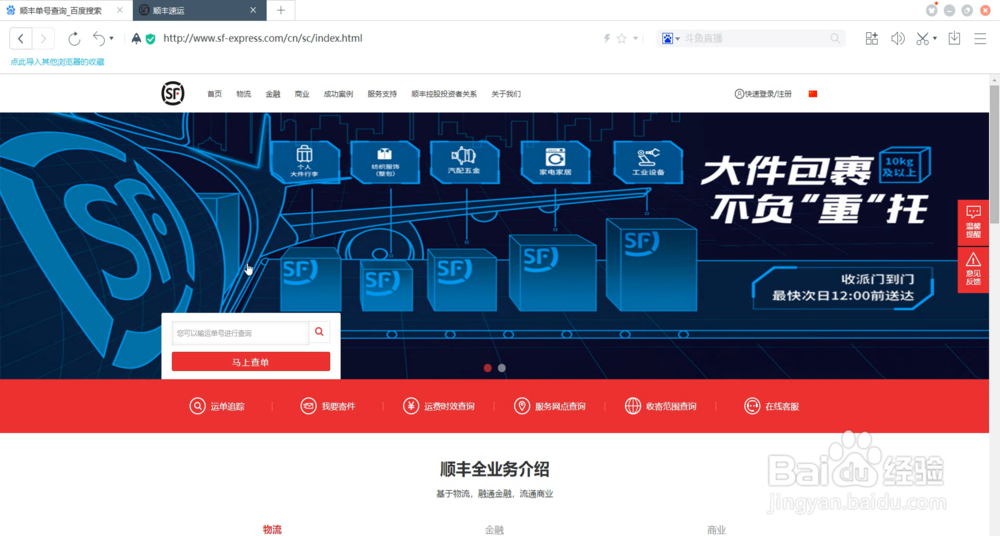This screenshot has width=1000, height=536.
Task: Click the magnifier icon in browser search box
Action: (x=835, y=38)
